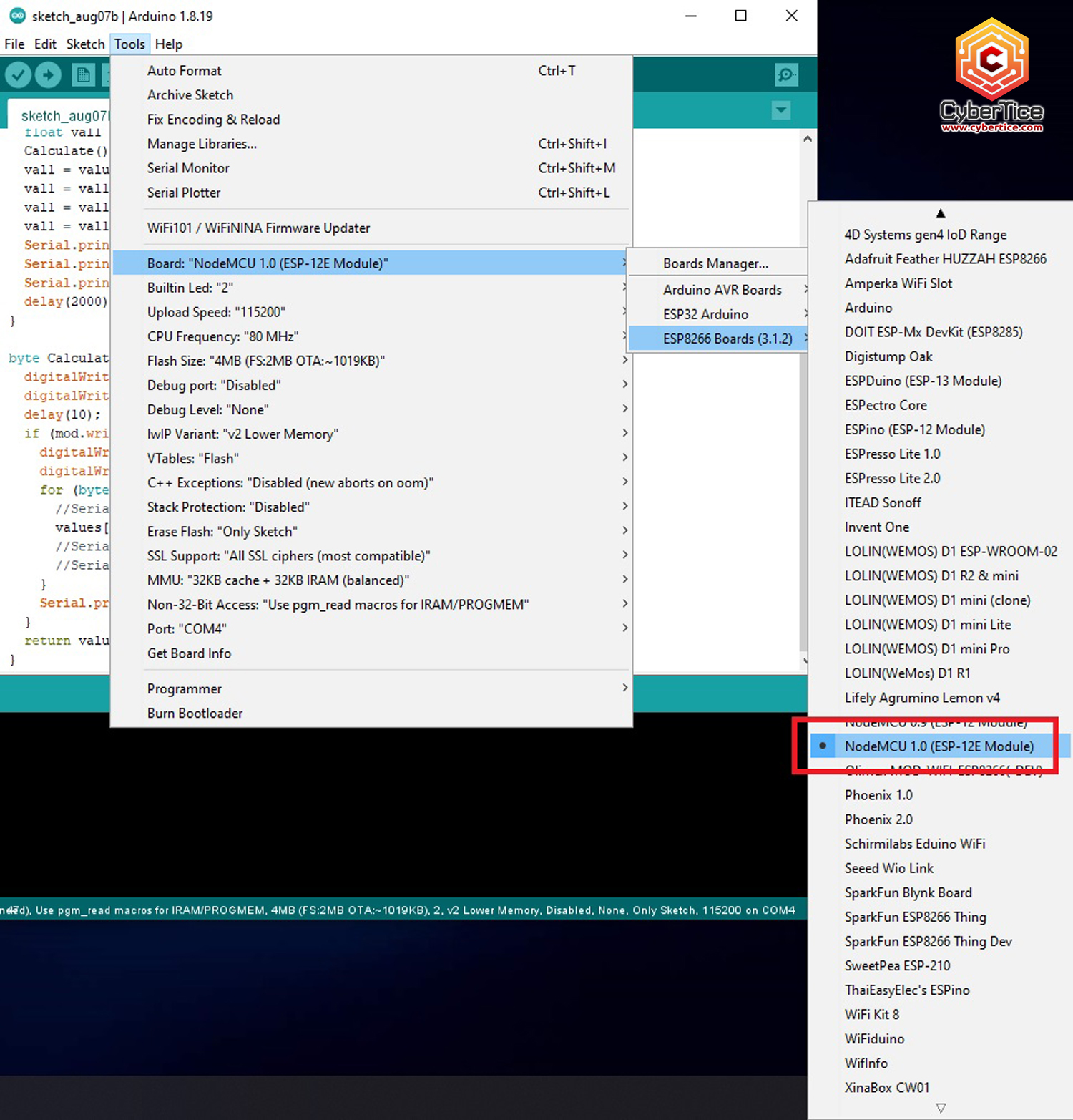Viewport: 1073px width, 1120px height.
Task: Click the CyberTice logo
Action: click(x=991, y=77)
